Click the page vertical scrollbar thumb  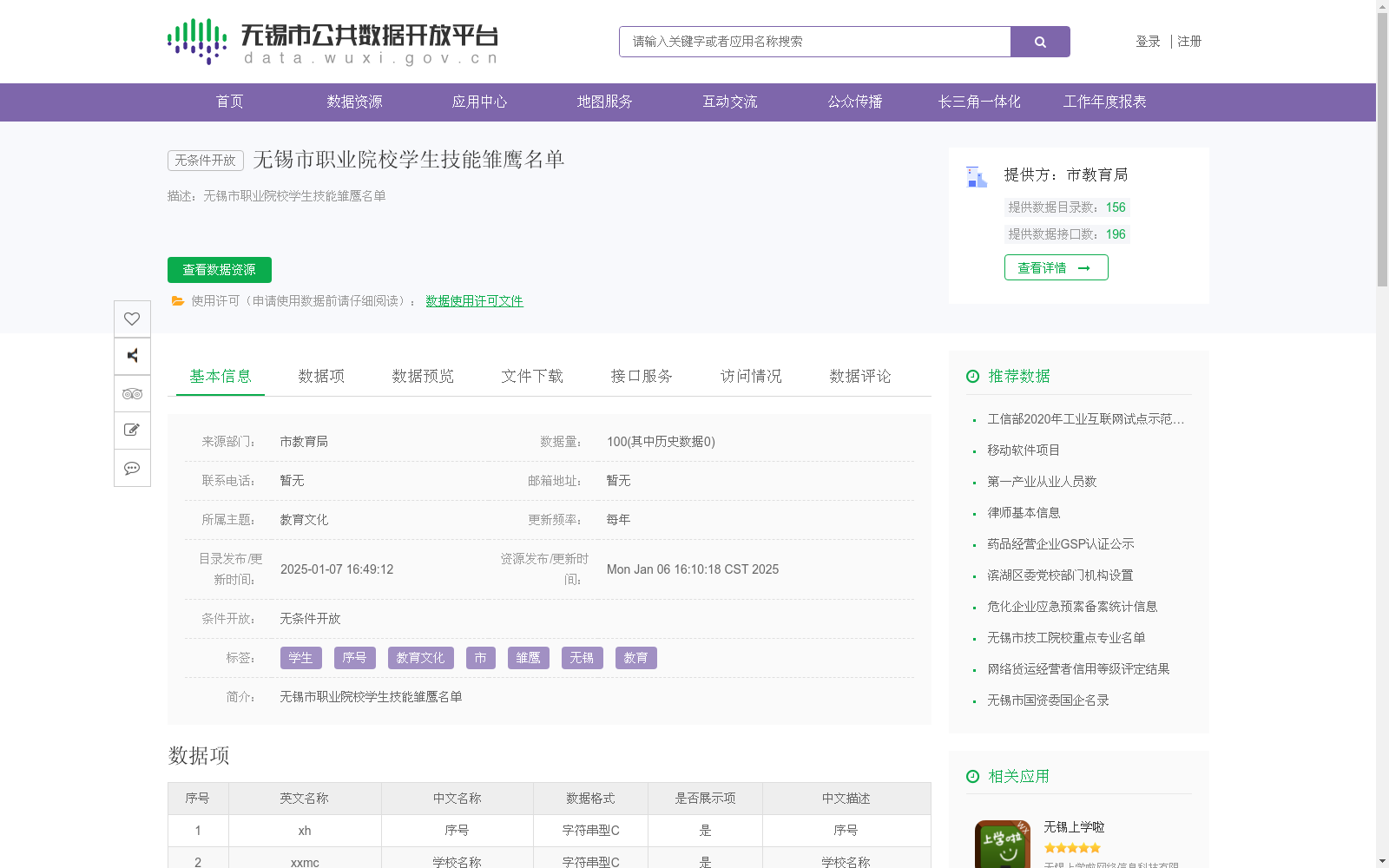(1382, 150)
